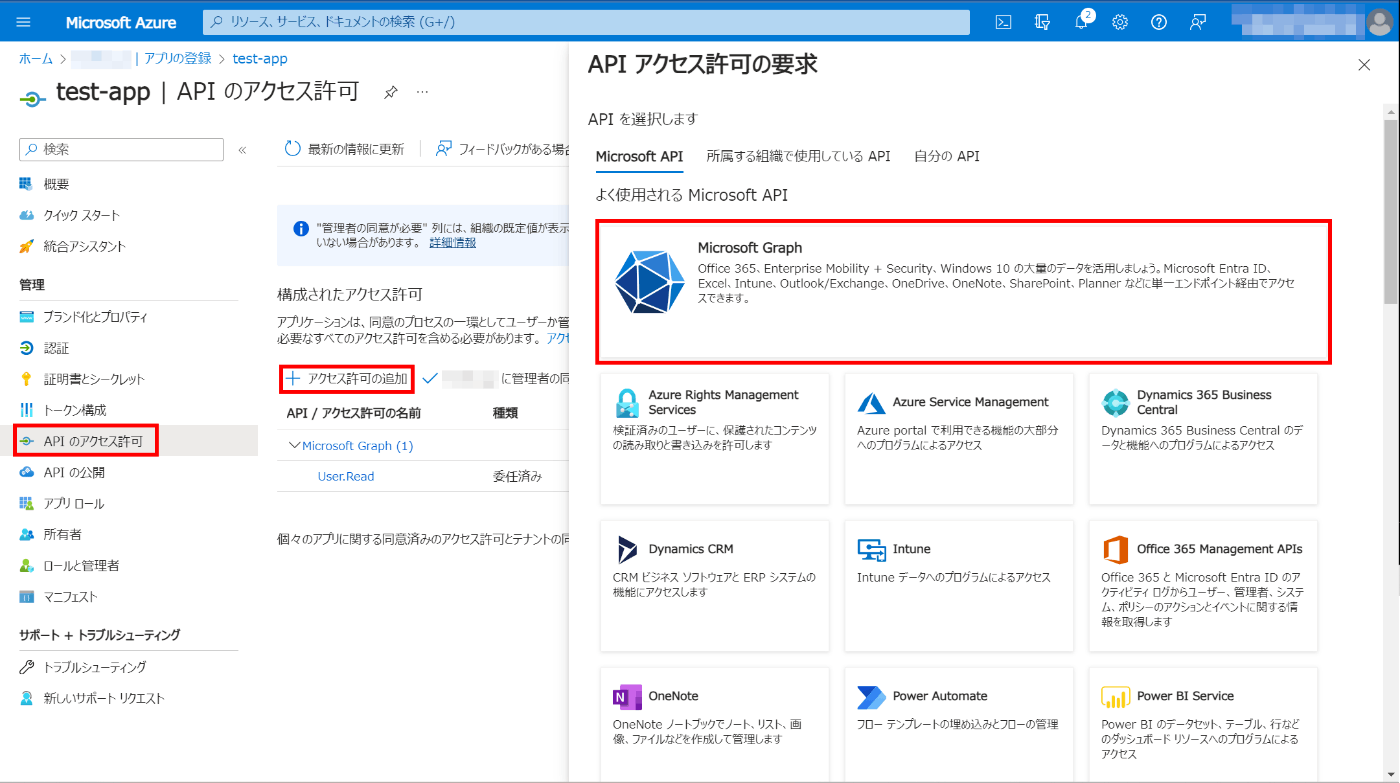Open the feedback icon in header
This screenshot has height=783, width=1400.
(x=1198, y=22)
